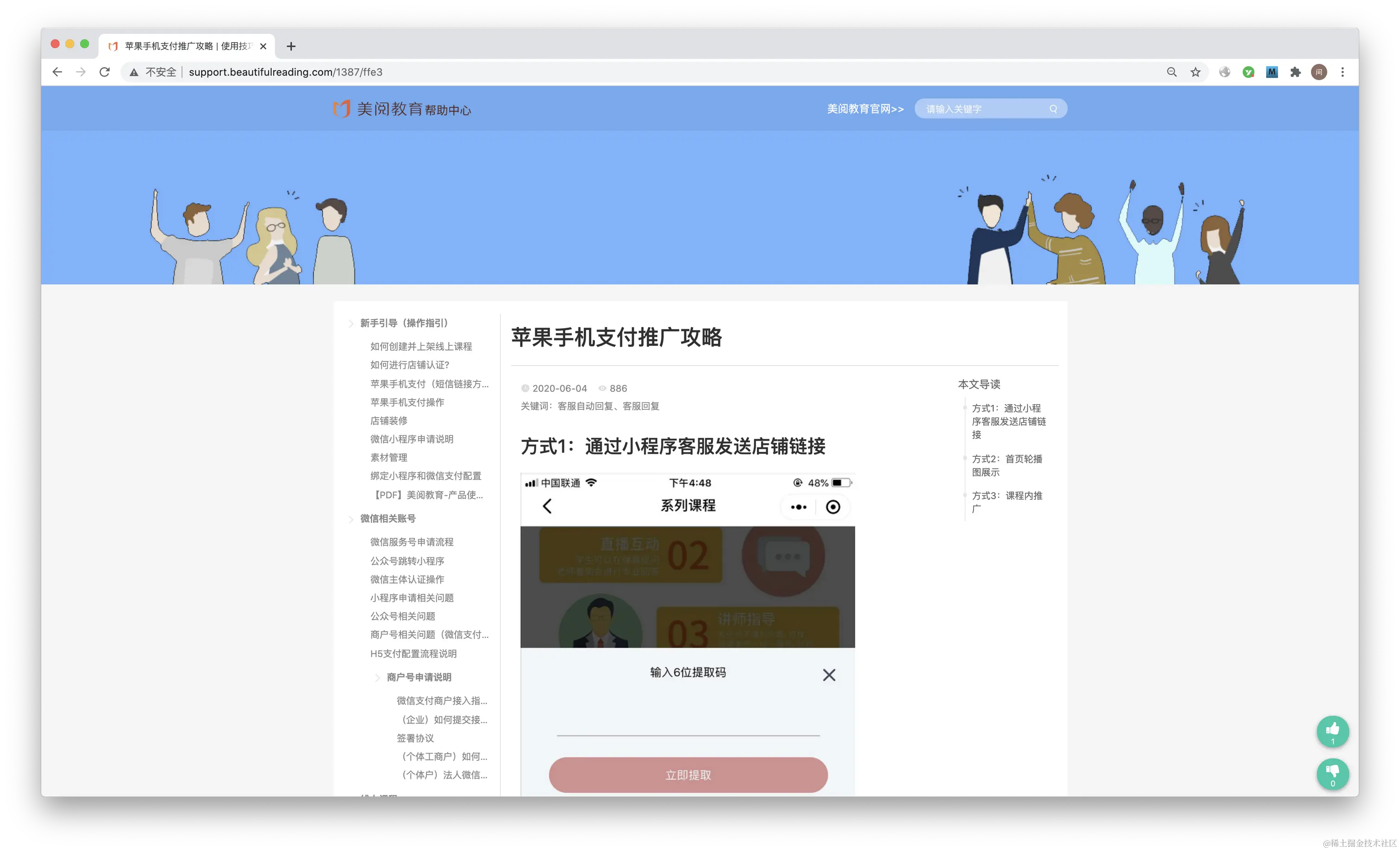Click the browser reload page icon

pos(105,72)
